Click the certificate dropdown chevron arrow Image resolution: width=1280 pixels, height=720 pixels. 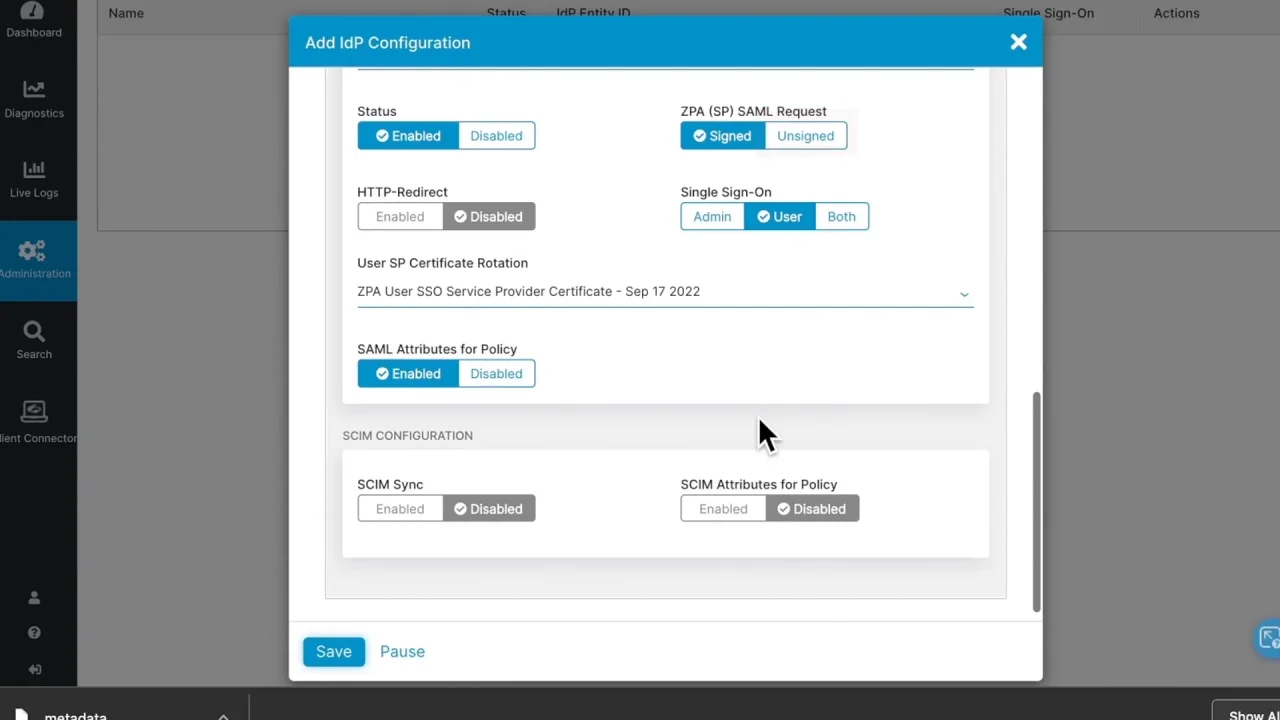pyautogui.click(x=964, y=293)
